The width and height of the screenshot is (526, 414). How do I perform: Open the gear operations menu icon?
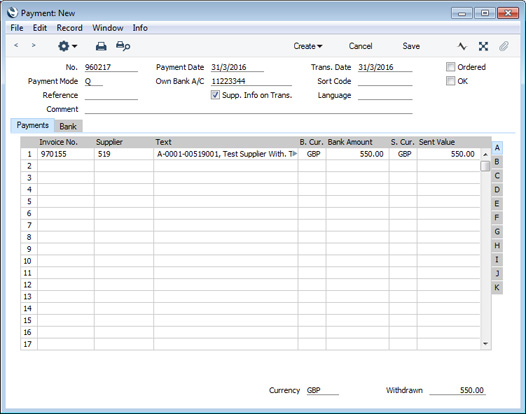67,46
